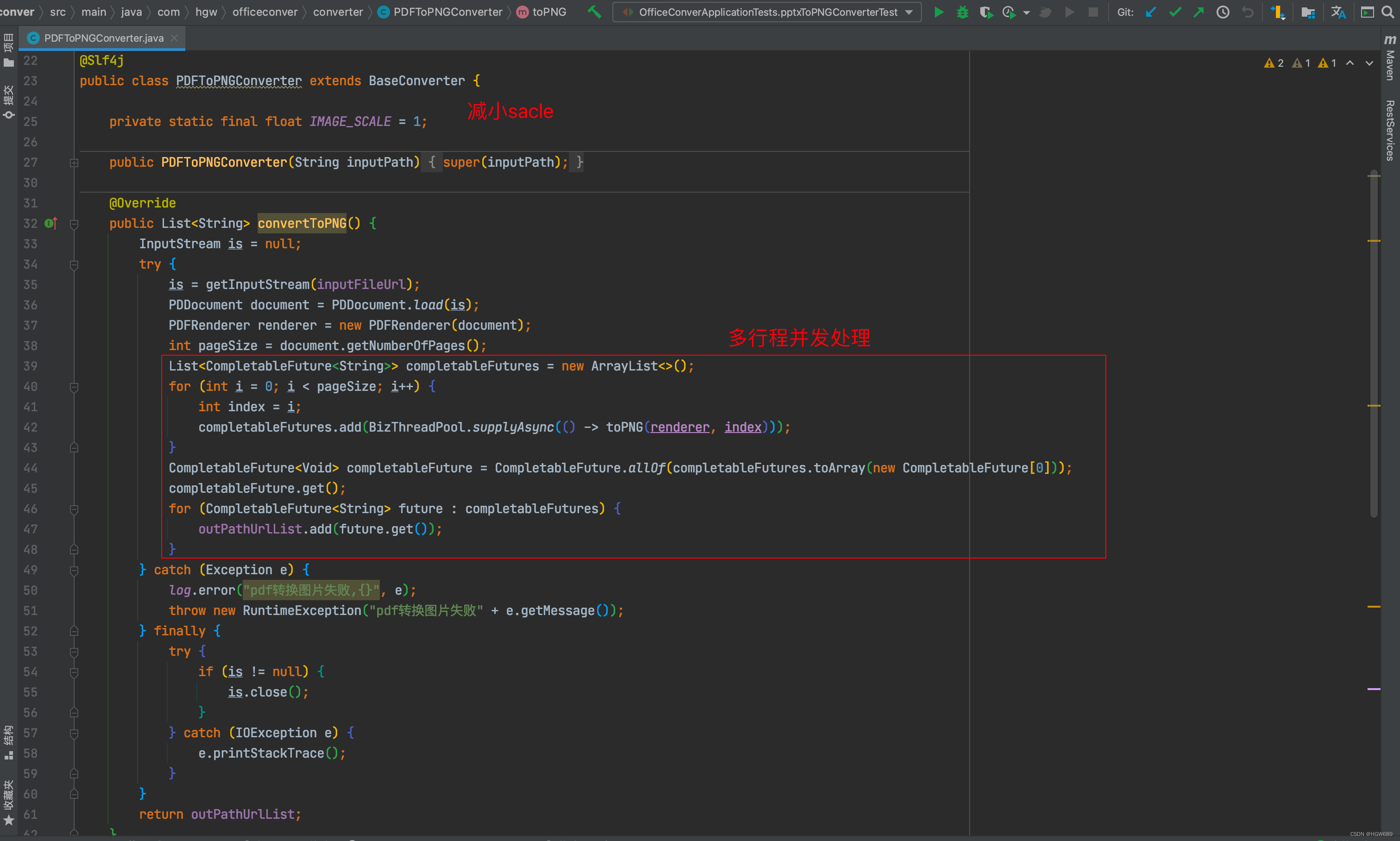The image size is (1400, 841).
Task: Click the run anything window icon
Action: tap(1367, 12)
